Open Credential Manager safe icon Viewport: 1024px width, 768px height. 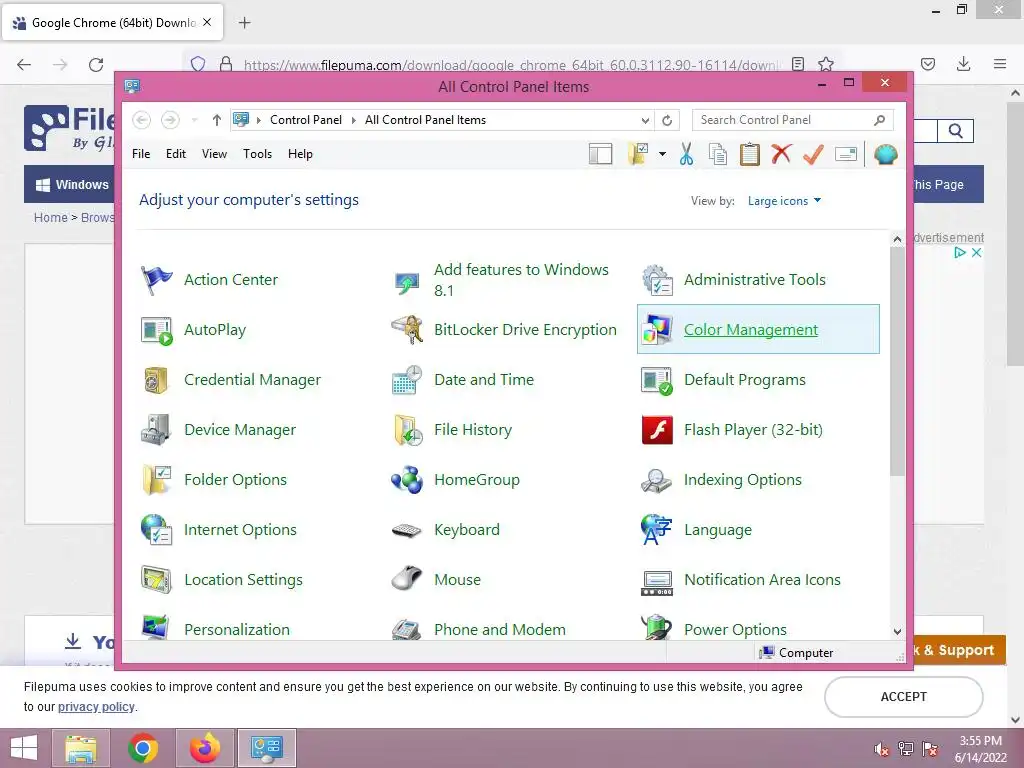(x=156, y=380)
